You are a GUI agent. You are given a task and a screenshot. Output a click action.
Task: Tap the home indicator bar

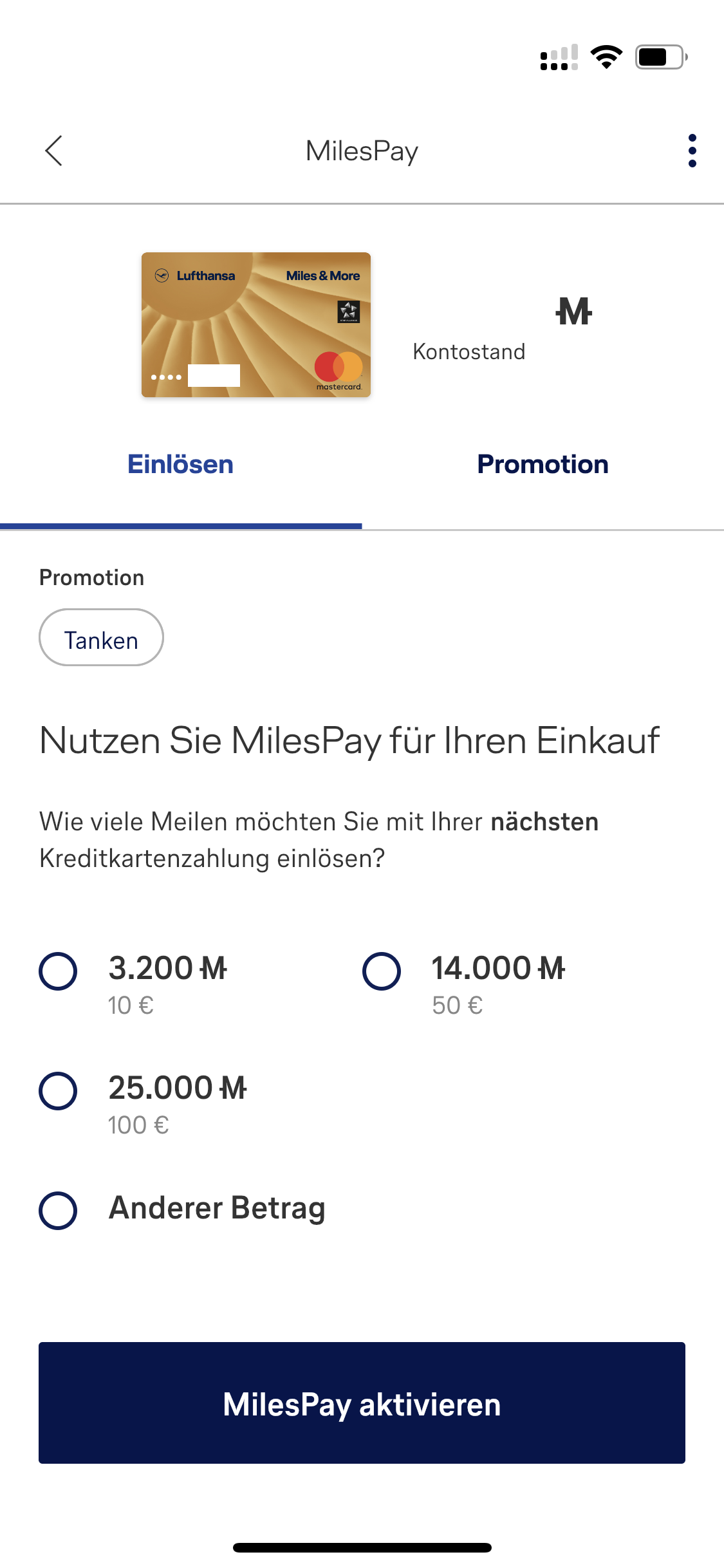(x=362, y=1547)
